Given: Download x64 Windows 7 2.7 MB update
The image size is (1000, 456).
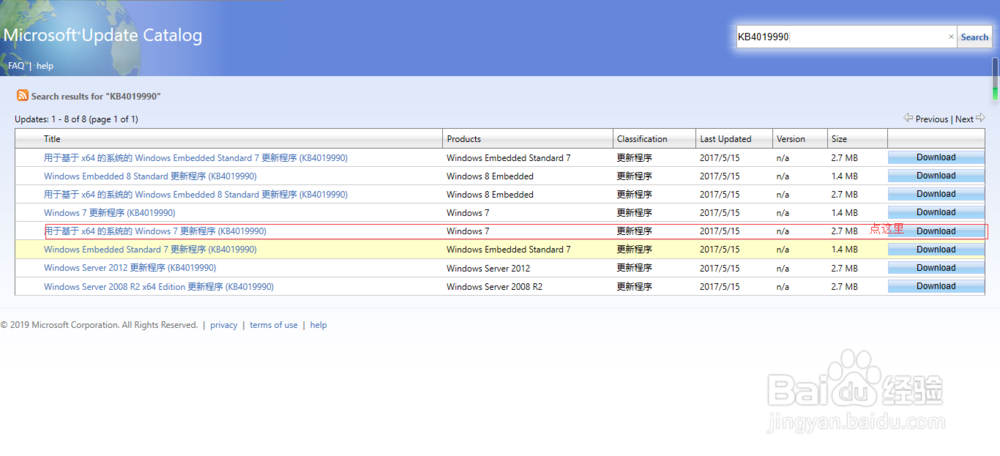Looking at the screenshot, I should [936, 231].
